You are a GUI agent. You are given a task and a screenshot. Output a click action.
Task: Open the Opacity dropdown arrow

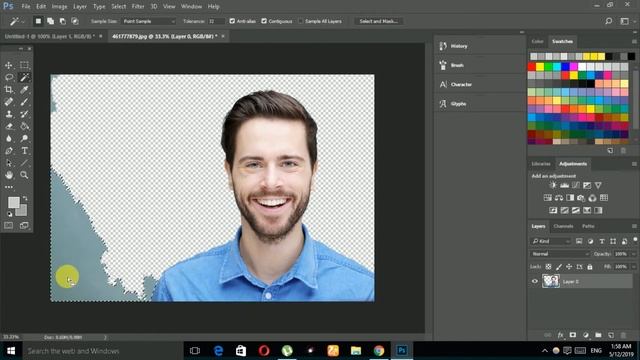[x=633, y=254]
